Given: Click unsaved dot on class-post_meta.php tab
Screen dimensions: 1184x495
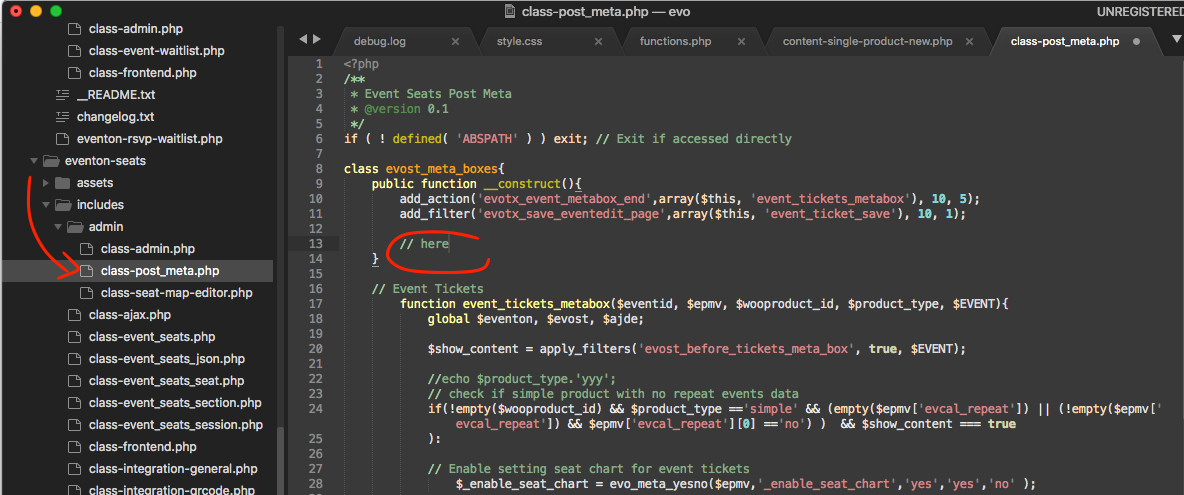Looking at the screenshot, I should [x=1137, y=42].
